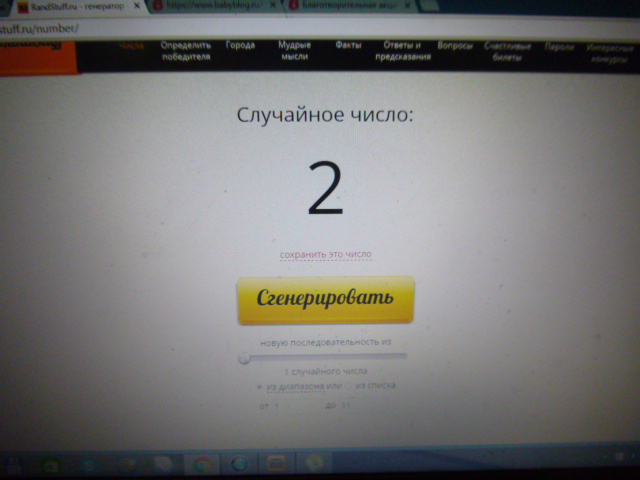Open the 'Пароли' menu item
Screen dimensions: 640x480
tap(559, 47)
